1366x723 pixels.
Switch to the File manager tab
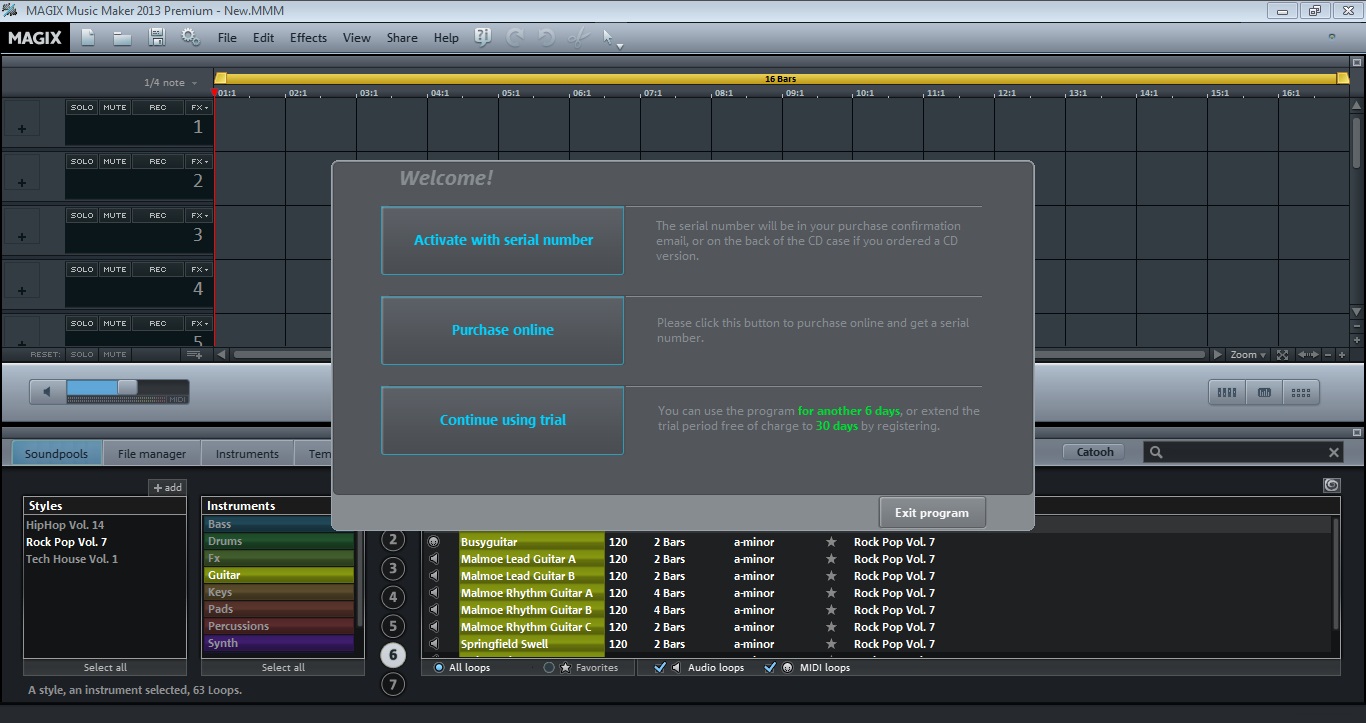coord(152,453)
